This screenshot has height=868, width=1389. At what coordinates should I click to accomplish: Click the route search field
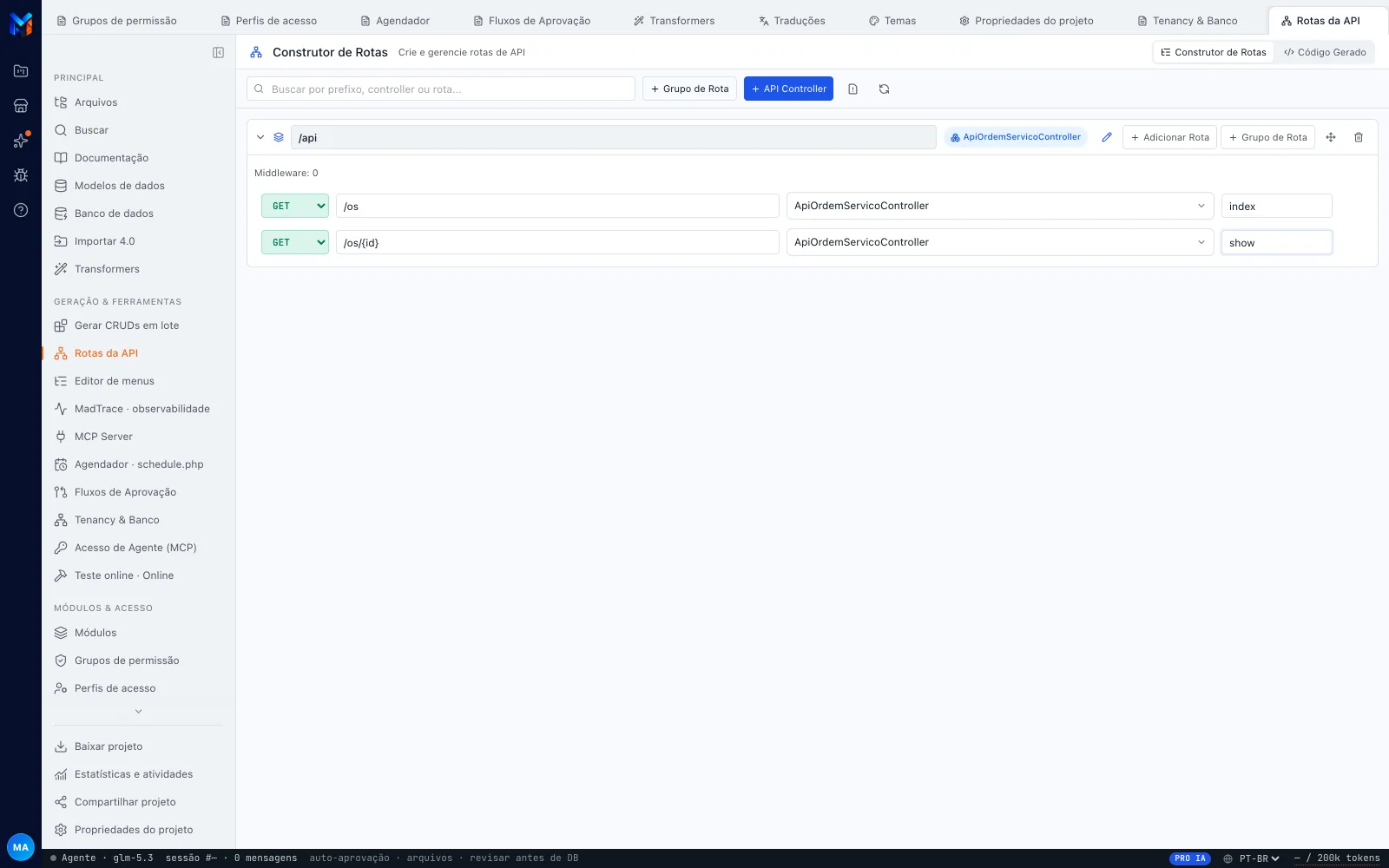point(441,89)
